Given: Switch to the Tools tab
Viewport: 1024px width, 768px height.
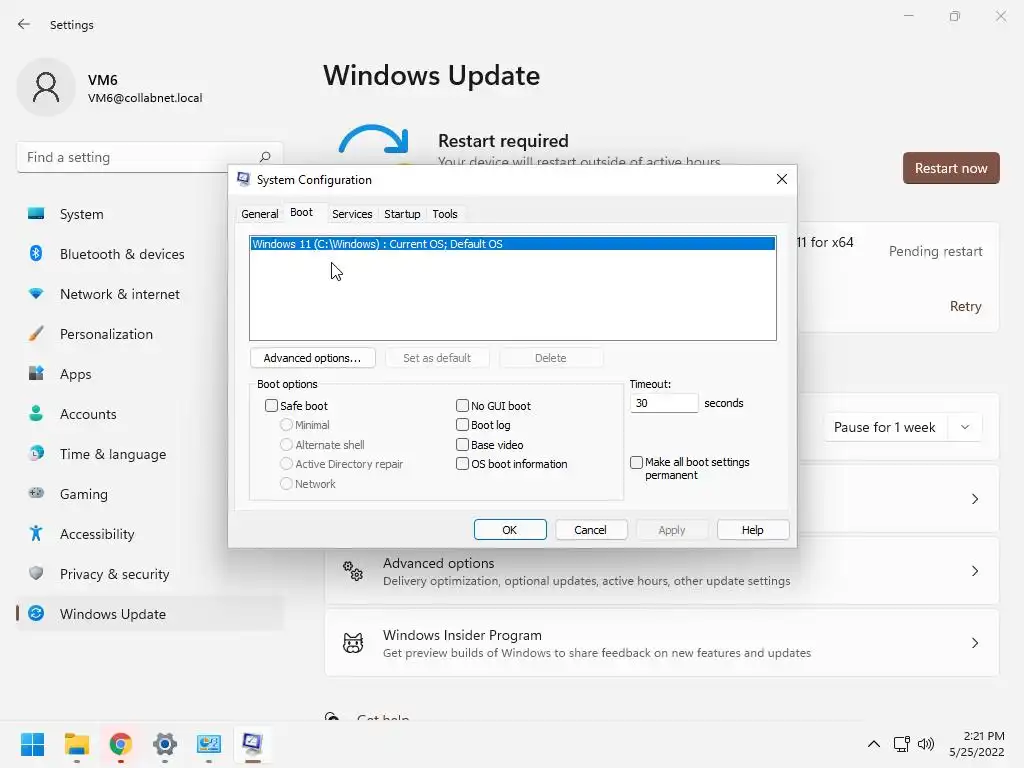Looking at the screenshot, I should click(x=445, y=214).
